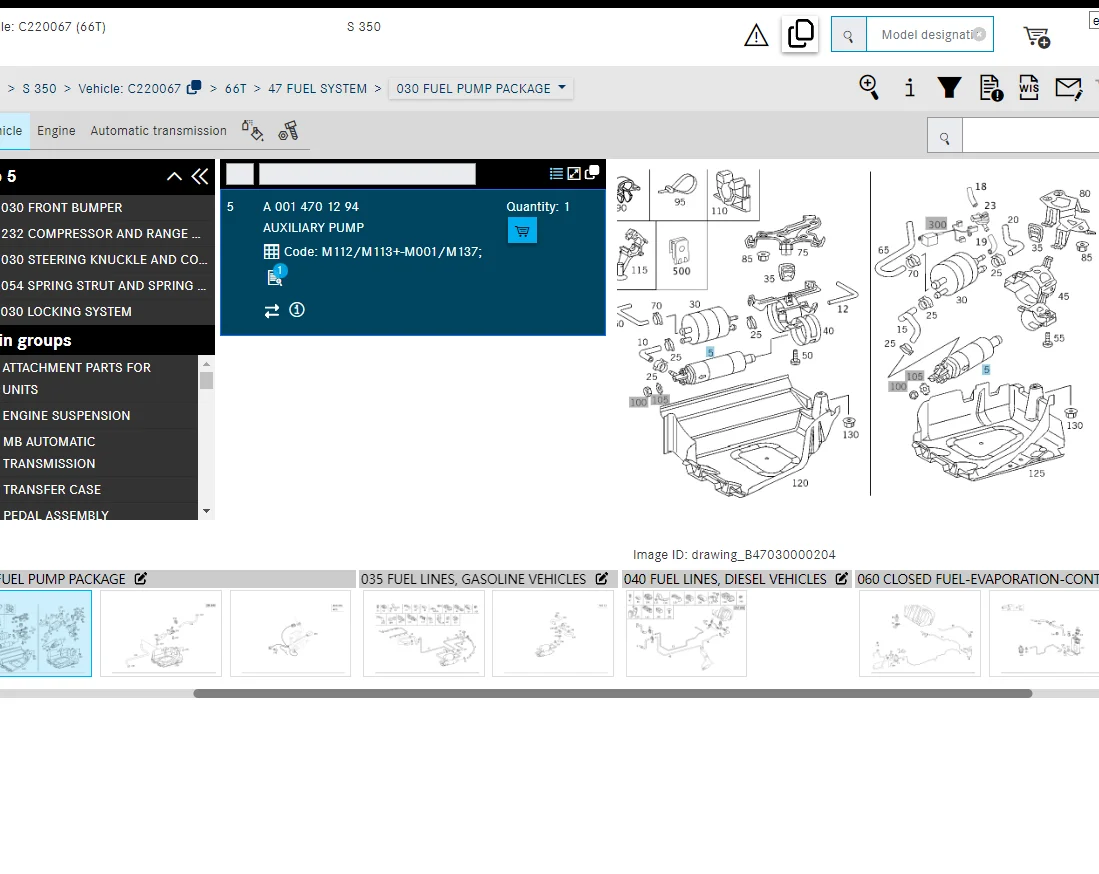Open the code table grid icon
1099x874 pixels.
coord(271,252)
